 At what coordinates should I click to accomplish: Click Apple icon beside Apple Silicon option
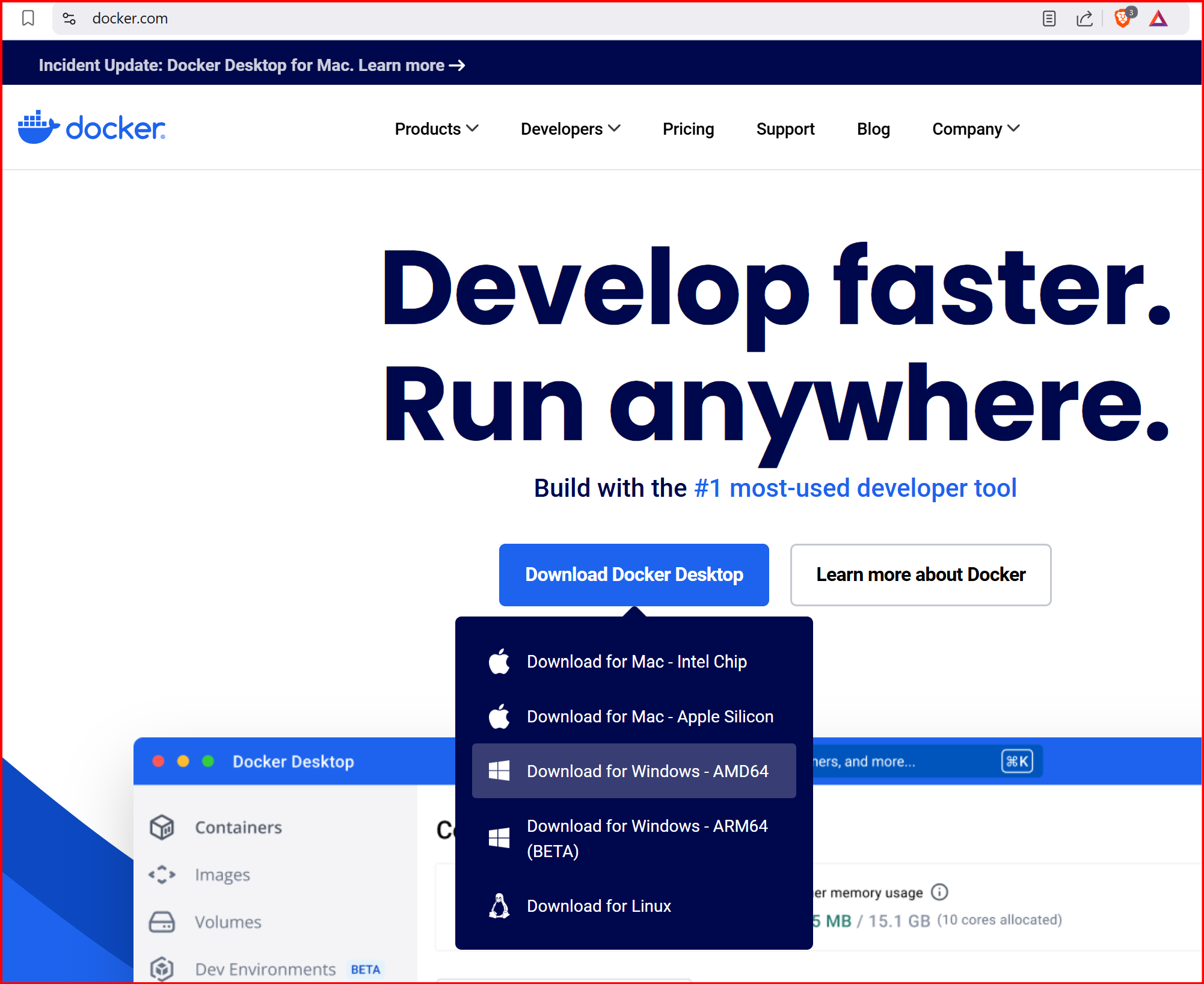499,716
